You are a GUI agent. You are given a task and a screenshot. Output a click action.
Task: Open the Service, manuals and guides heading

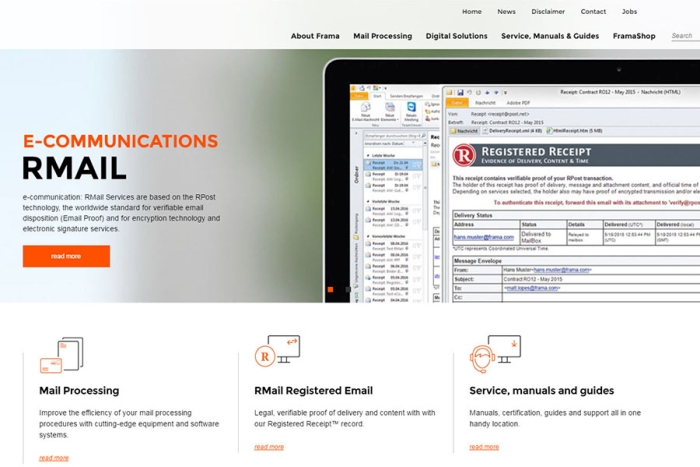click(542, 391)
